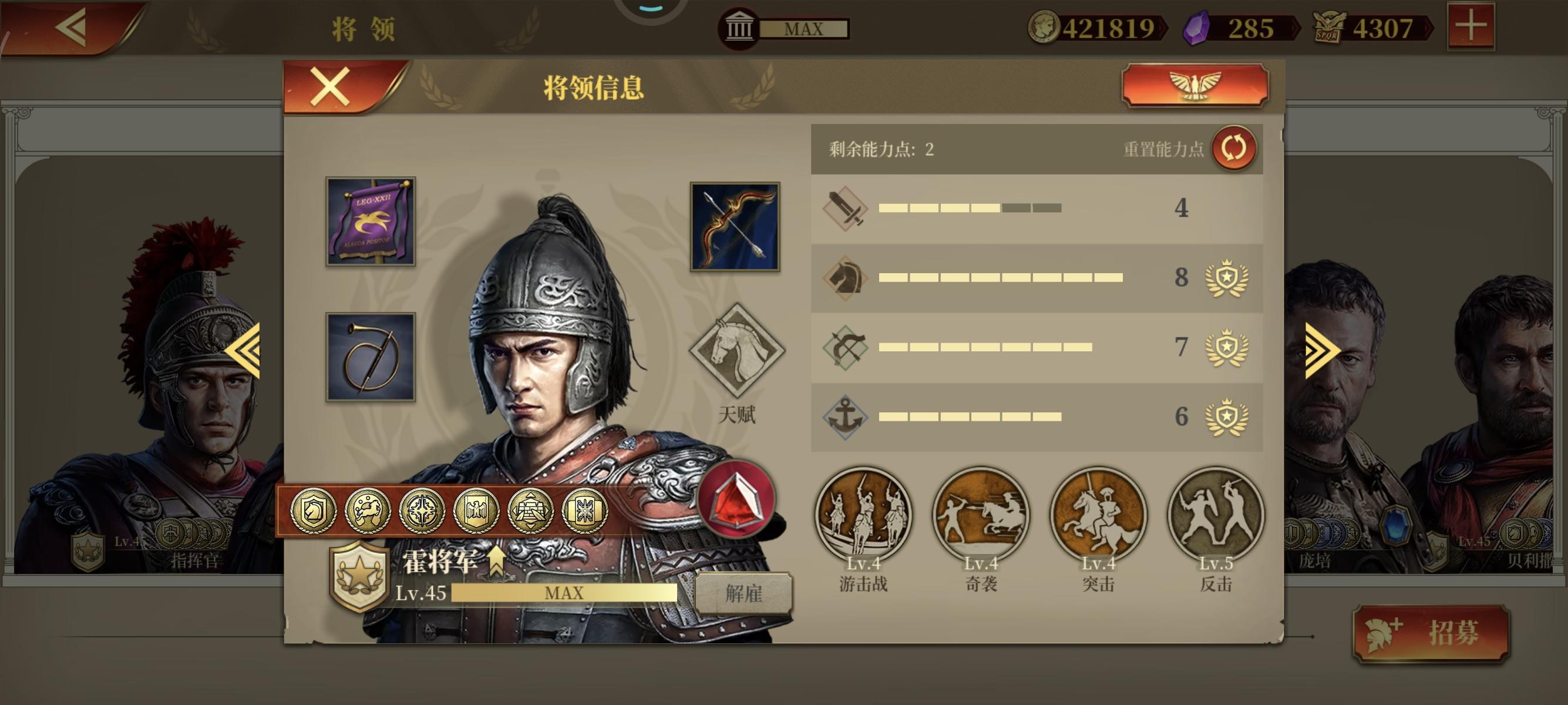Screen dimensions: 1568x705
Task: Open the purple legion banner item slot
Action: (x=371, y=221)
